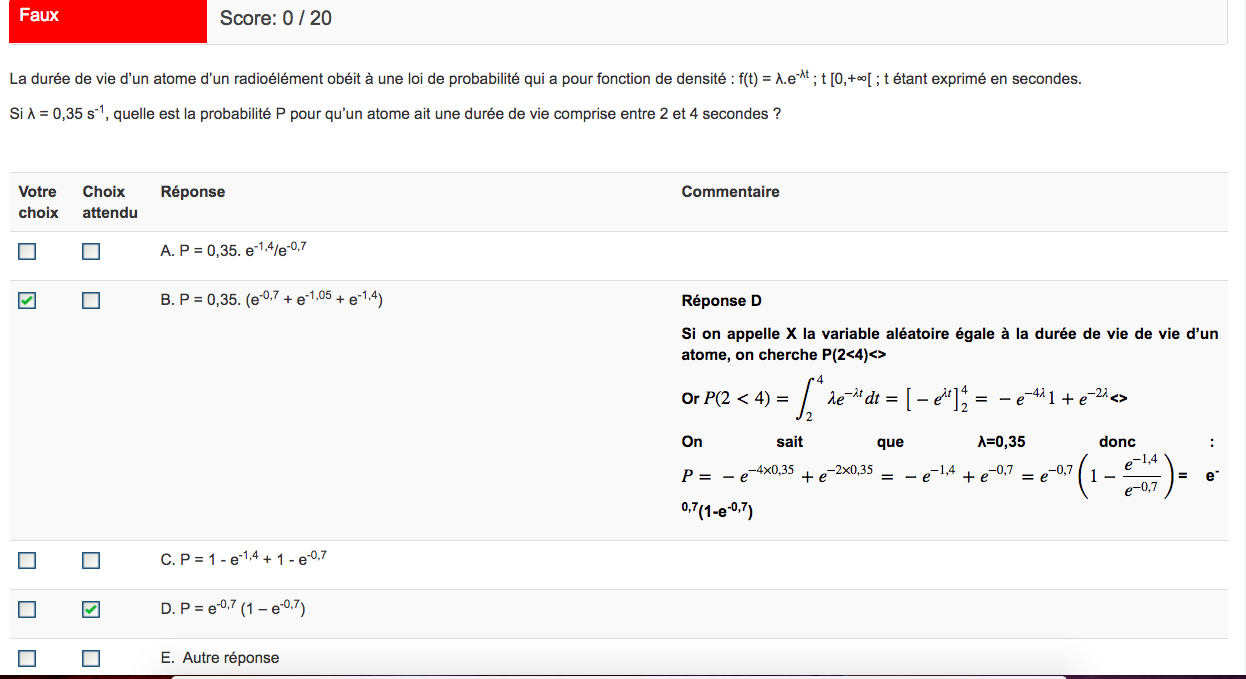Image resolution: width=1246 pixels, height=679 pixels.
Task: Check the 'Votre choix' box for answer A
Action: click(x=27, y=252)
